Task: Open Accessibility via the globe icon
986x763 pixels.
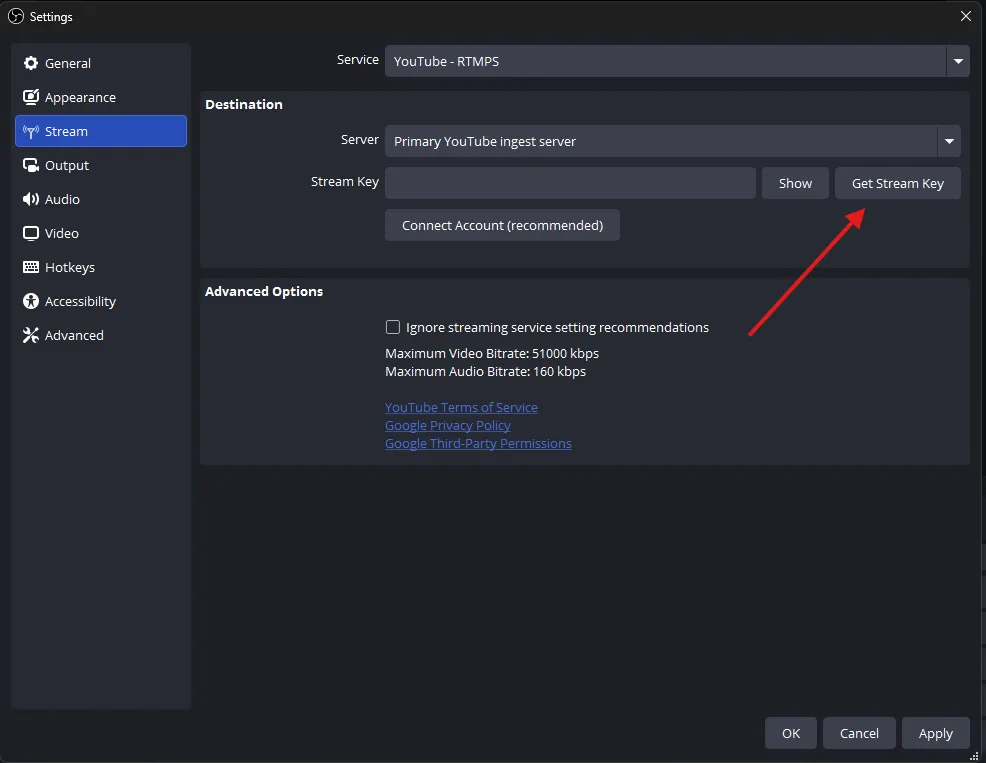Action: [x=31, y=301]
